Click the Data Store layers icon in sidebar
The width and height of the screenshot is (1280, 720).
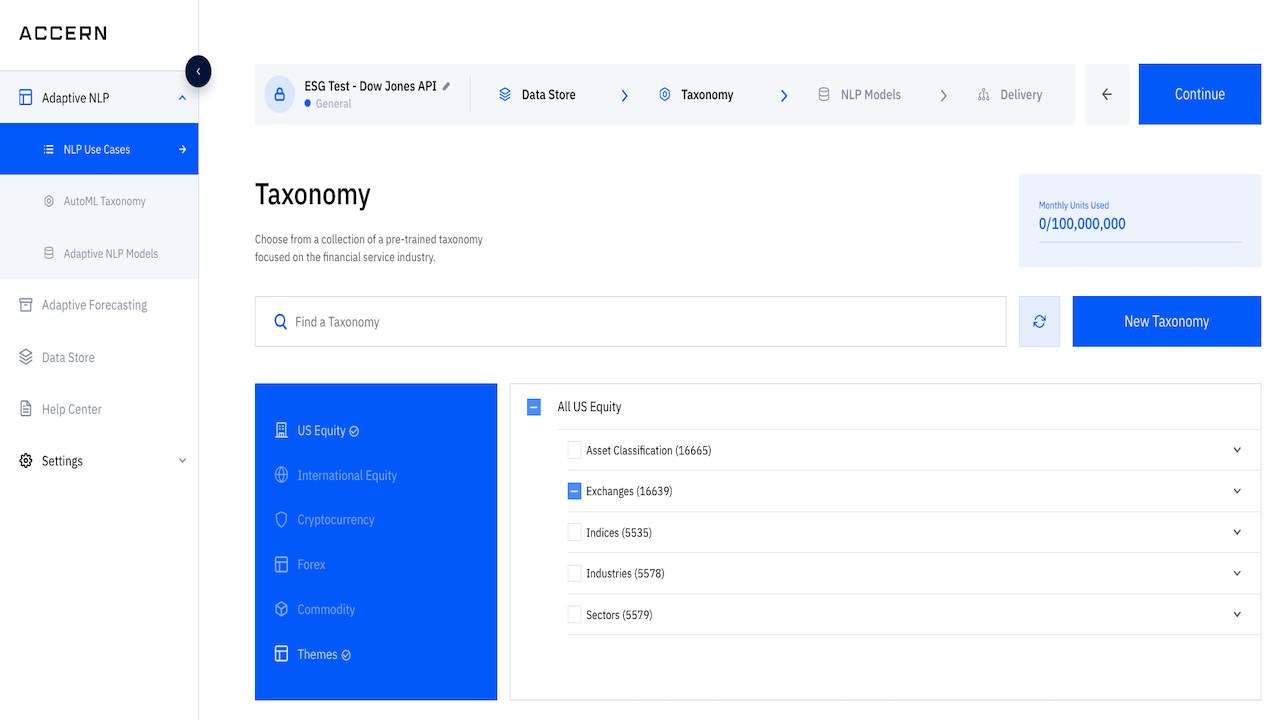26,357
